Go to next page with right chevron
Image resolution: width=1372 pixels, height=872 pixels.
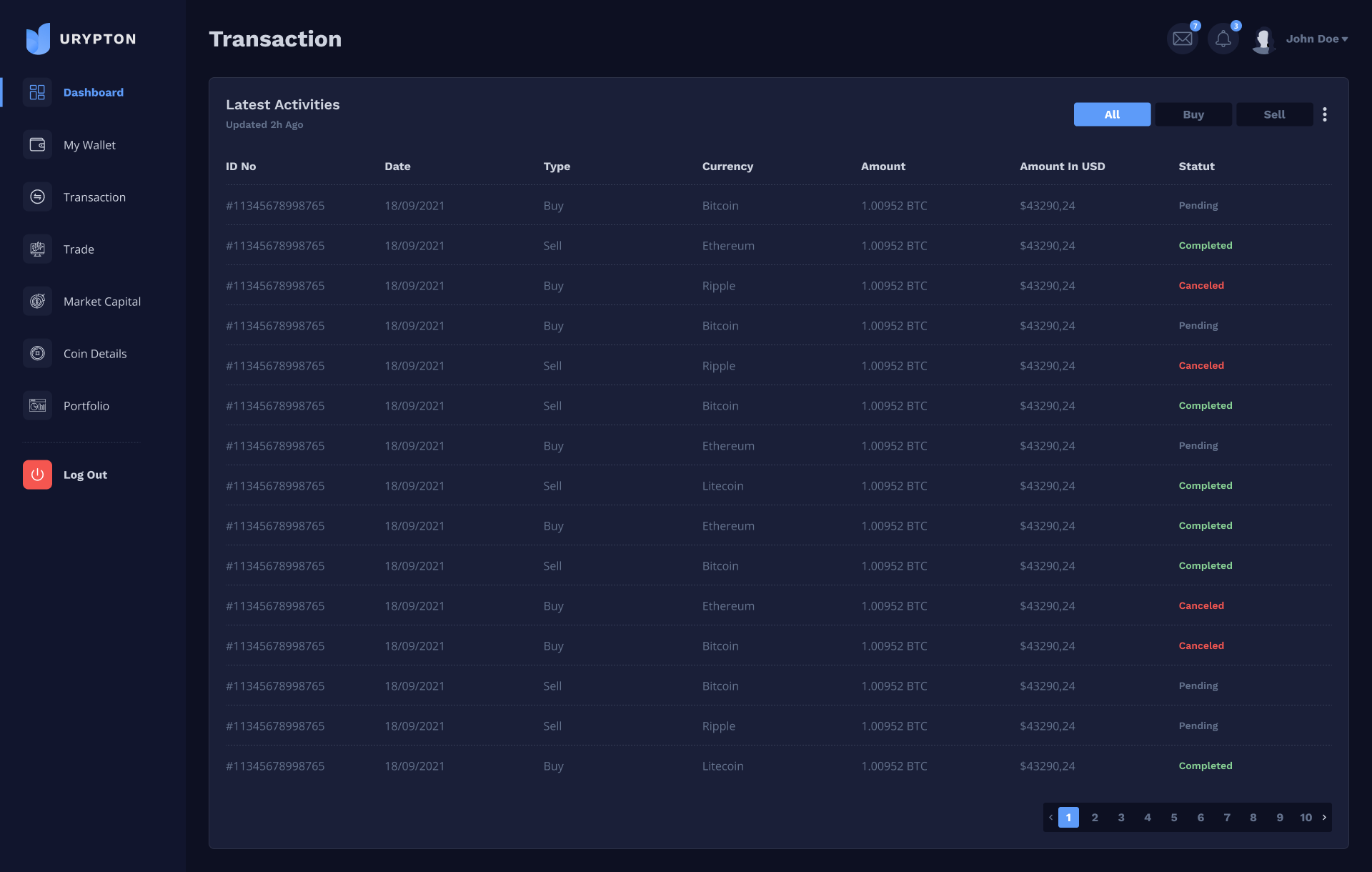1324,817
